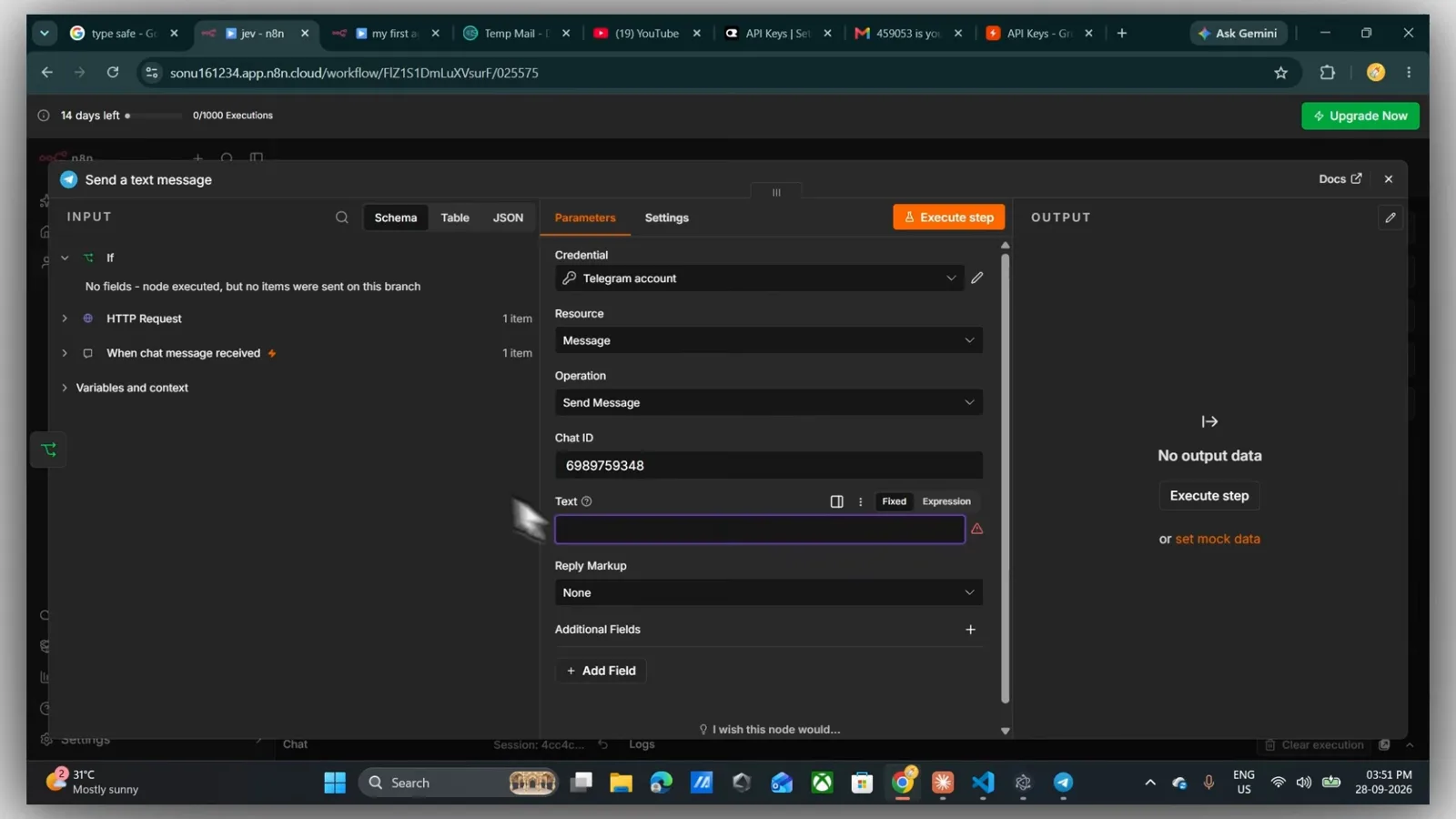The height and width of the screenshot is (819, 1456).
Task: Expand When chat message received node
Action: (x=65, y=353)
